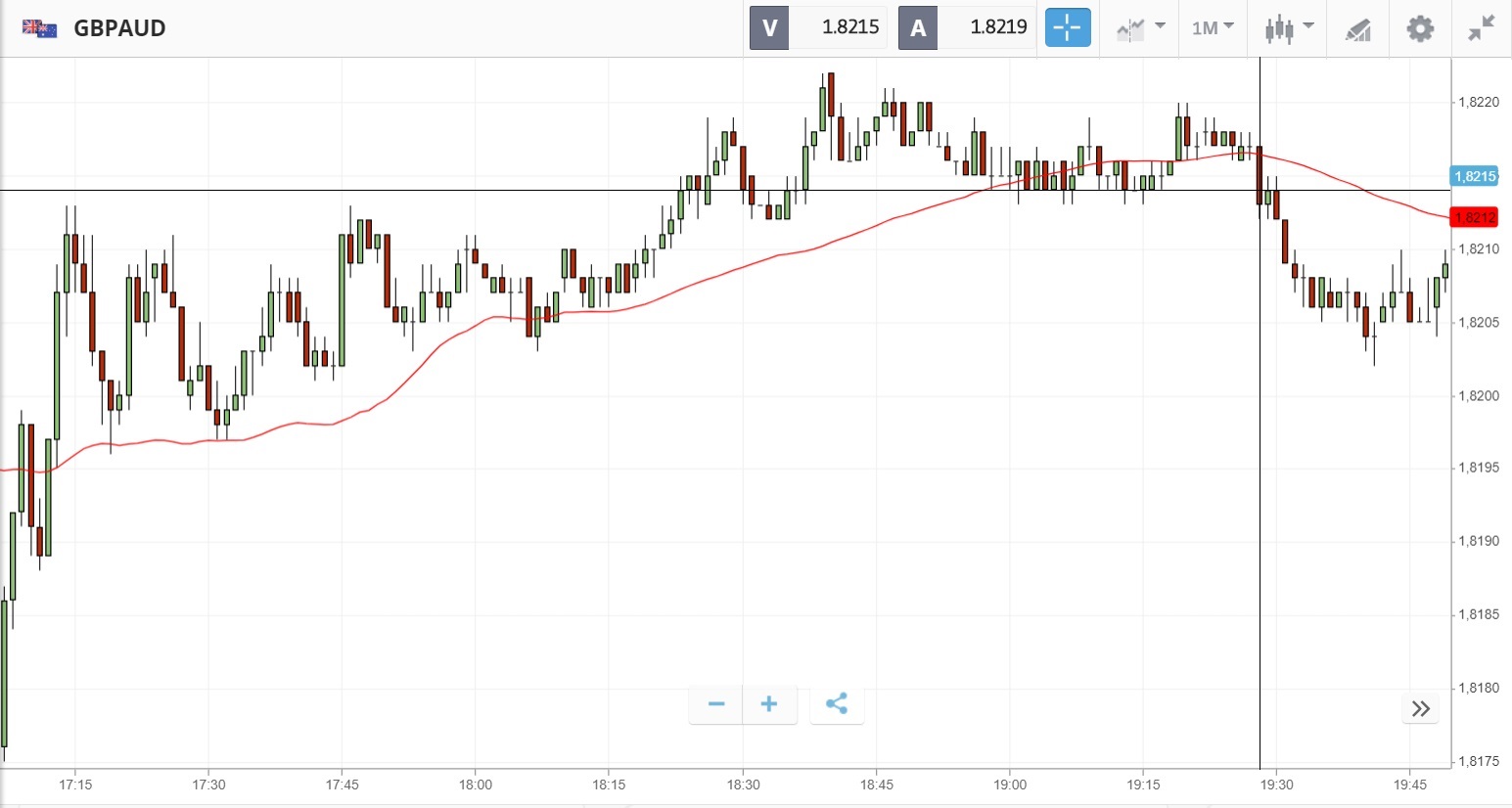Open the compare chart dropdown
Viewport: 1512px width, 808px height.
1140,27
